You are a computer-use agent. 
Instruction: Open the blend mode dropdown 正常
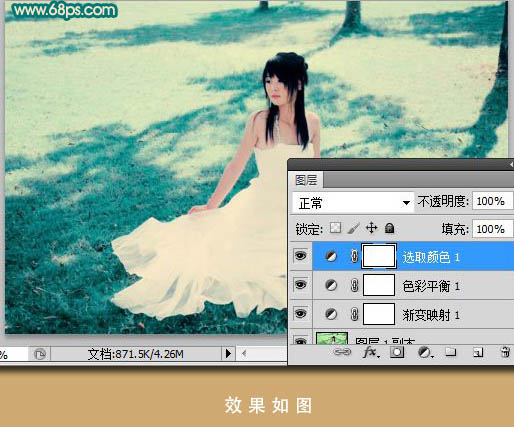(353, 202)
